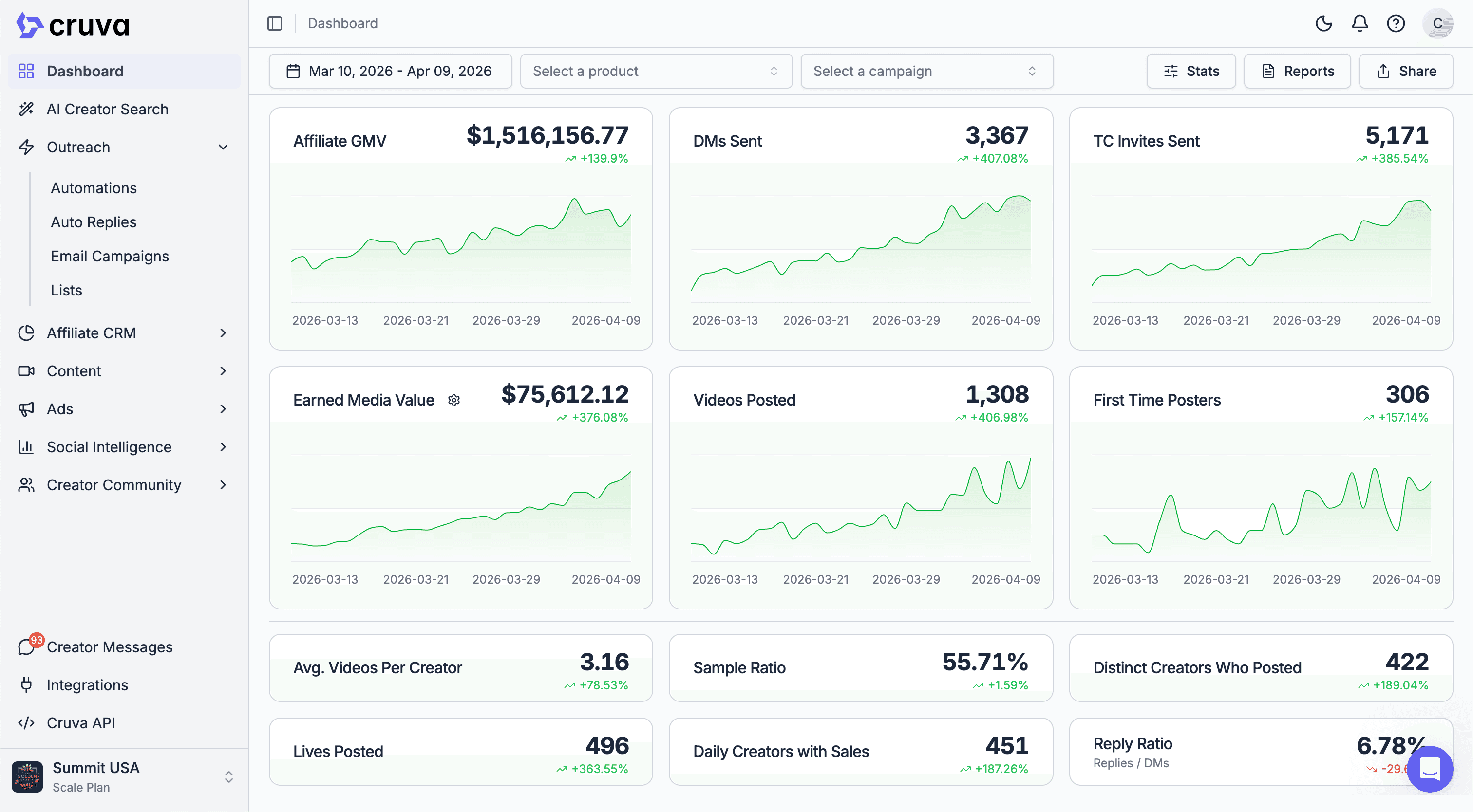Open AI Creator Search from the sidebar

tap(108, 109)
